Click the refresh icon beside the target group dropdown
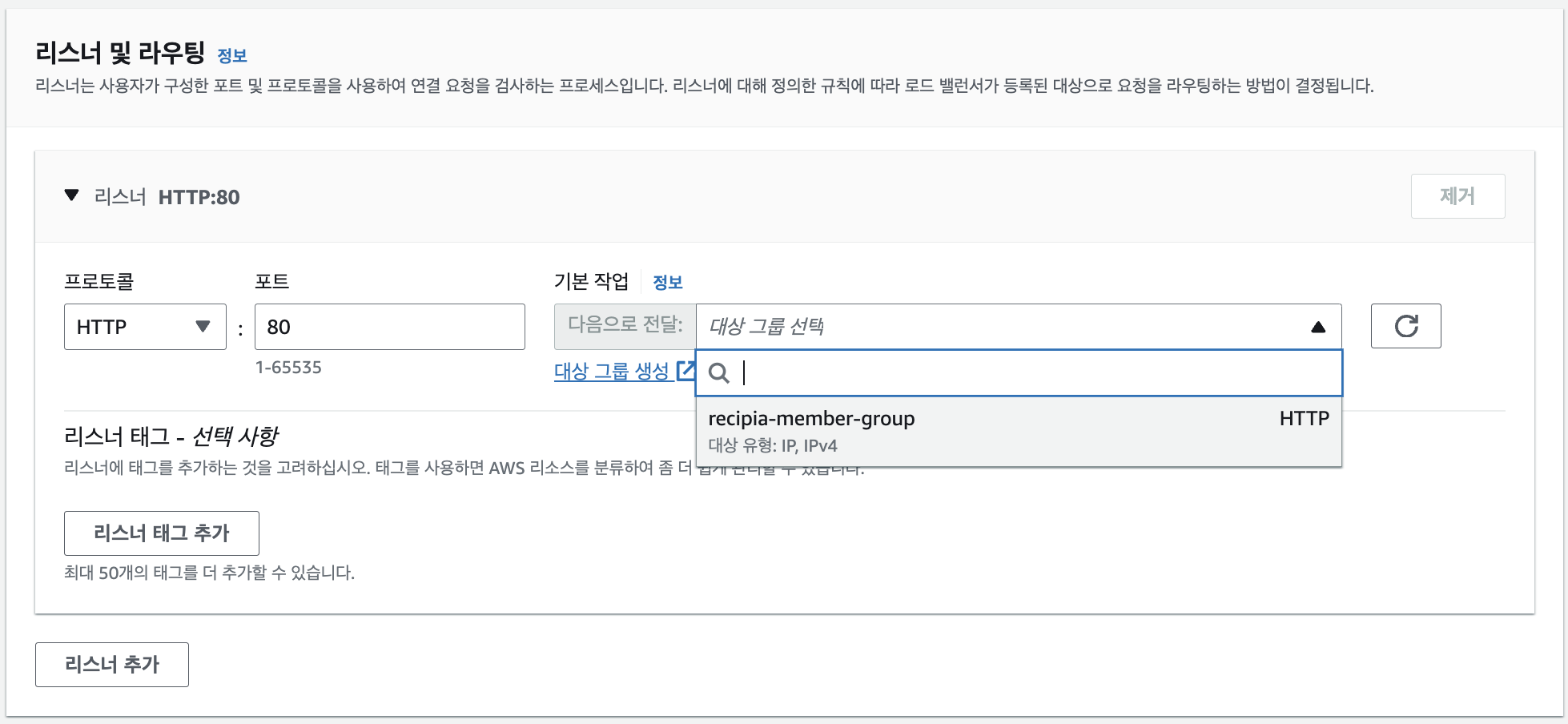 (x=1405, y=326)
